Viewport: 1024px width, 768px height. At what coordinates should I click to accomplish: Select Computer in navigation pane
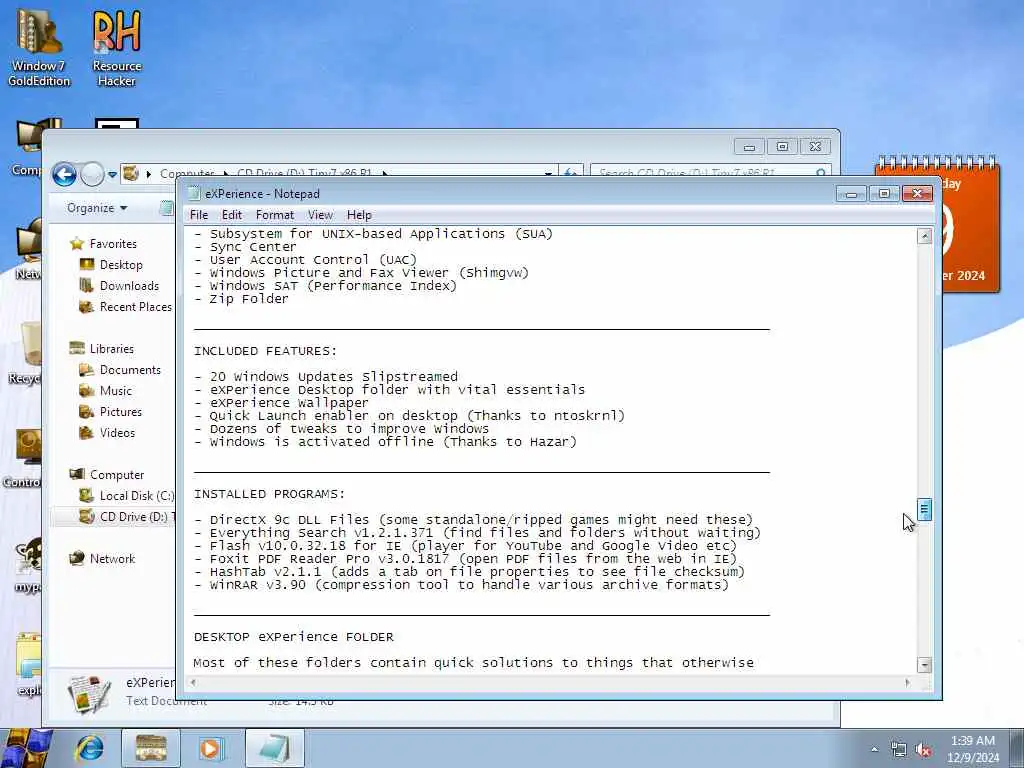pyautogui.click(x=117, y=475)
